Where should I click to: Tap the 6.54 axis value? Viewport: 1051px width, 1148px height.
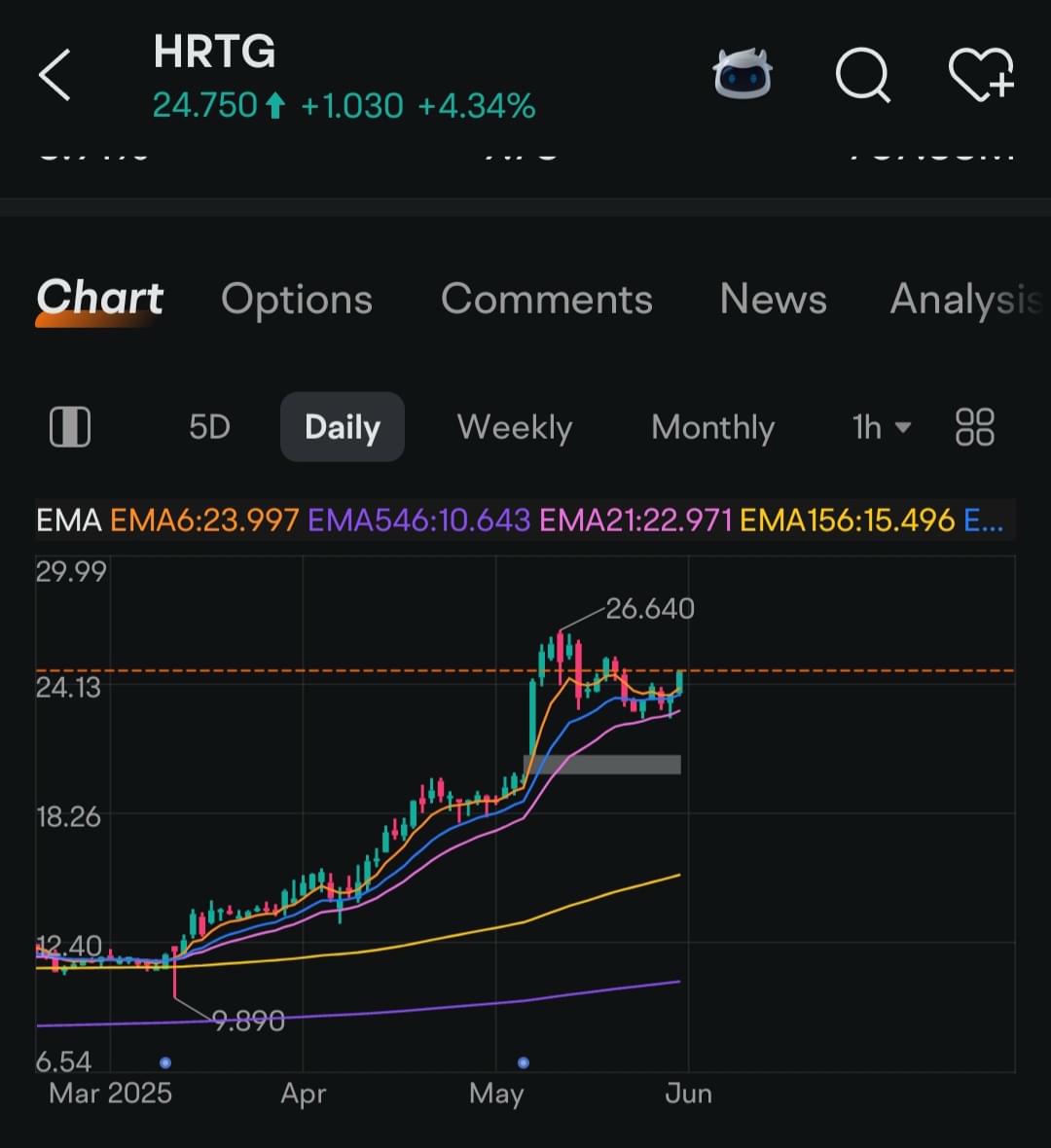[63, 1061]
